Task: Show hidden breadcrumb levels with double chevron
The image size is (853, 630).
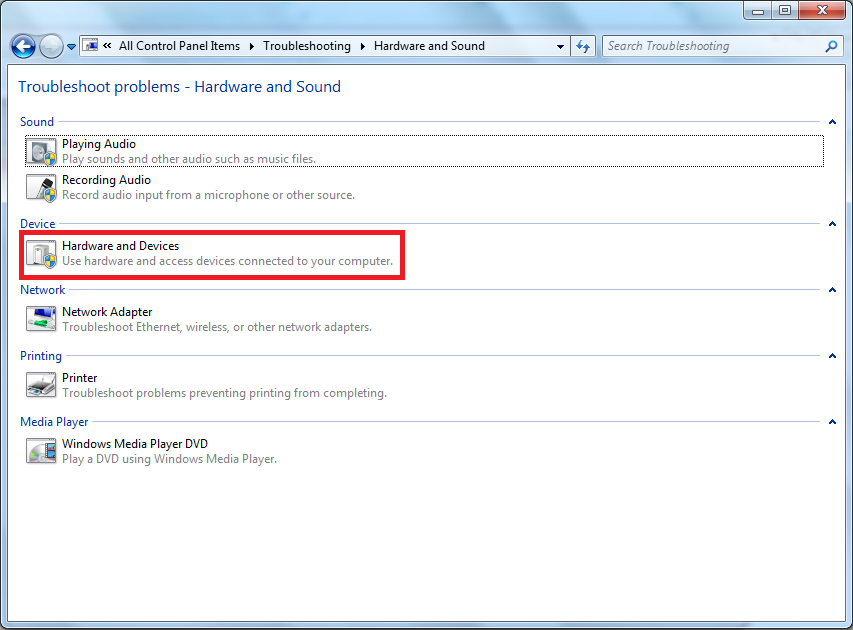Action: coord(107,46)
